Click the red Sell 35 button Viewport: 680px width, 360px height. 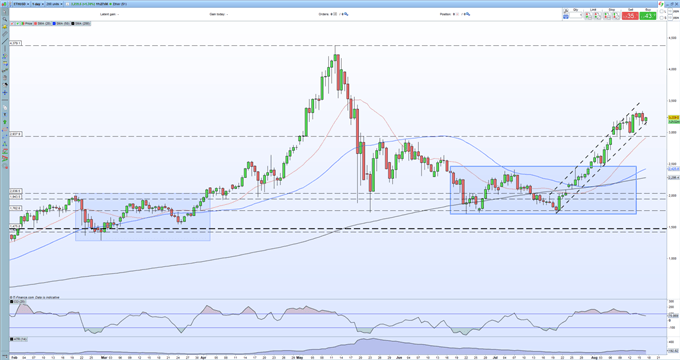(630, 16)
